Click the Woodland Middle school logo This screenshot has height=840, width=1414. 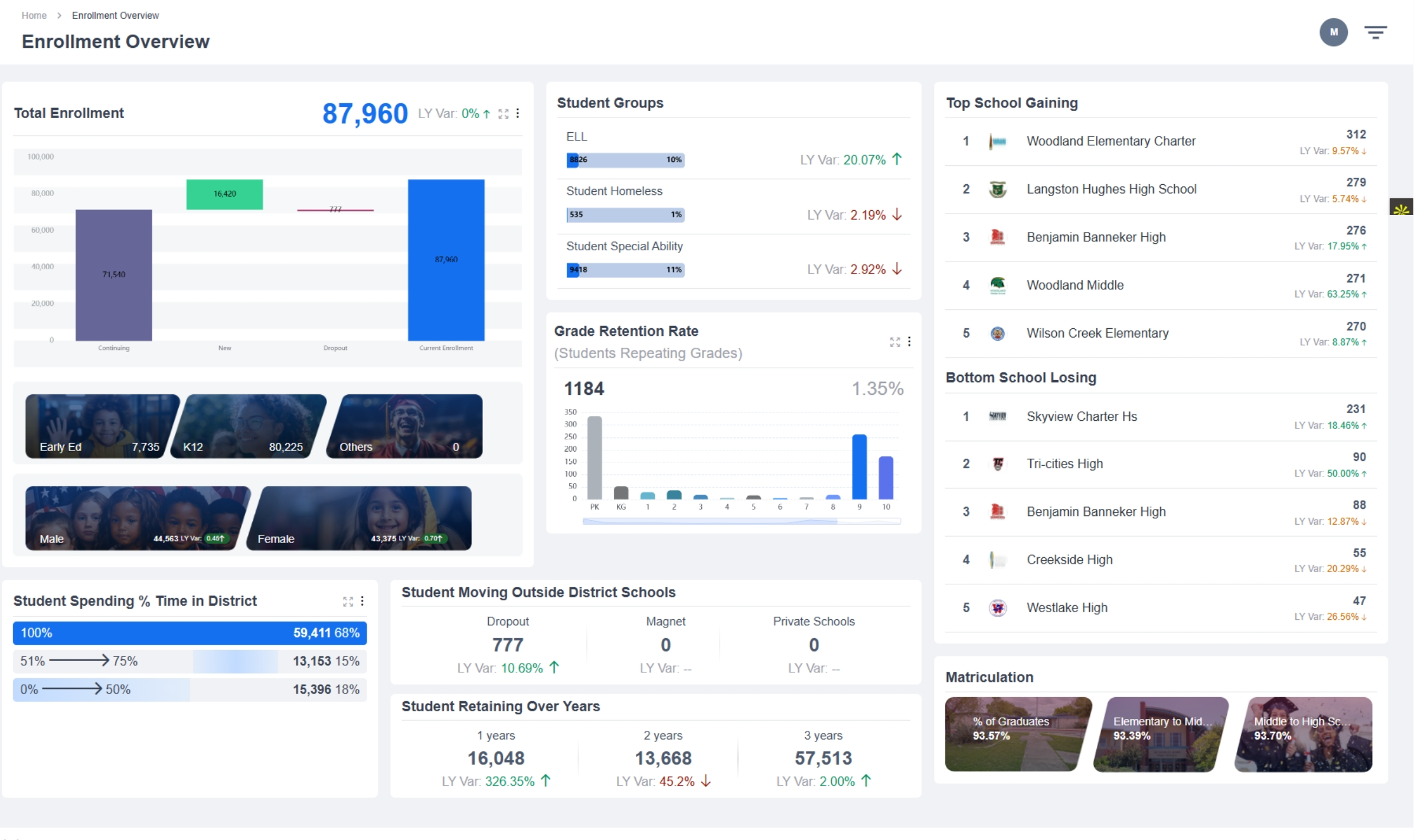coord(997,285)
